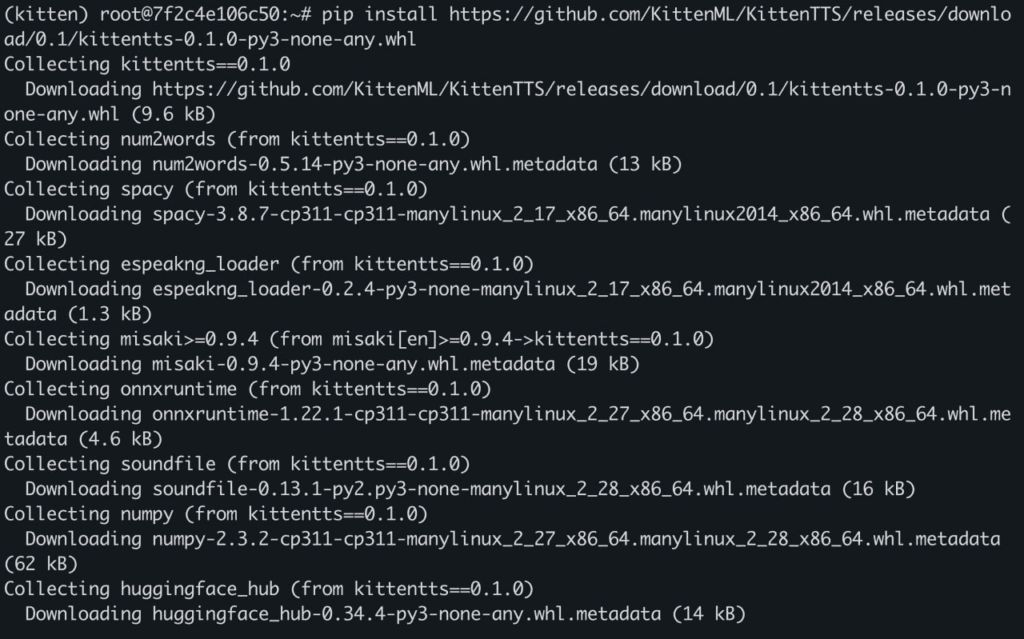This screenshot has height=639, width=1024.
Task: Click the Collecting espeakng_loader line
Action: 268,264
